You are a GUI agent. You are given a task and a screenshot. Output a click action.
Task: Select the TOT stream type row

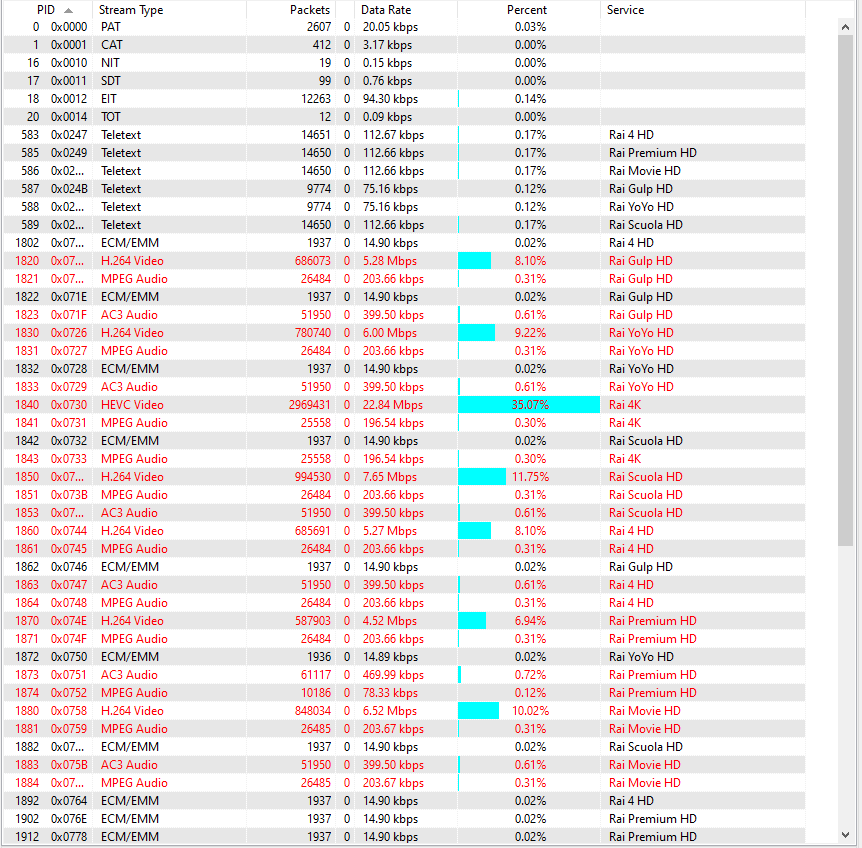click(x=404, y=117)
